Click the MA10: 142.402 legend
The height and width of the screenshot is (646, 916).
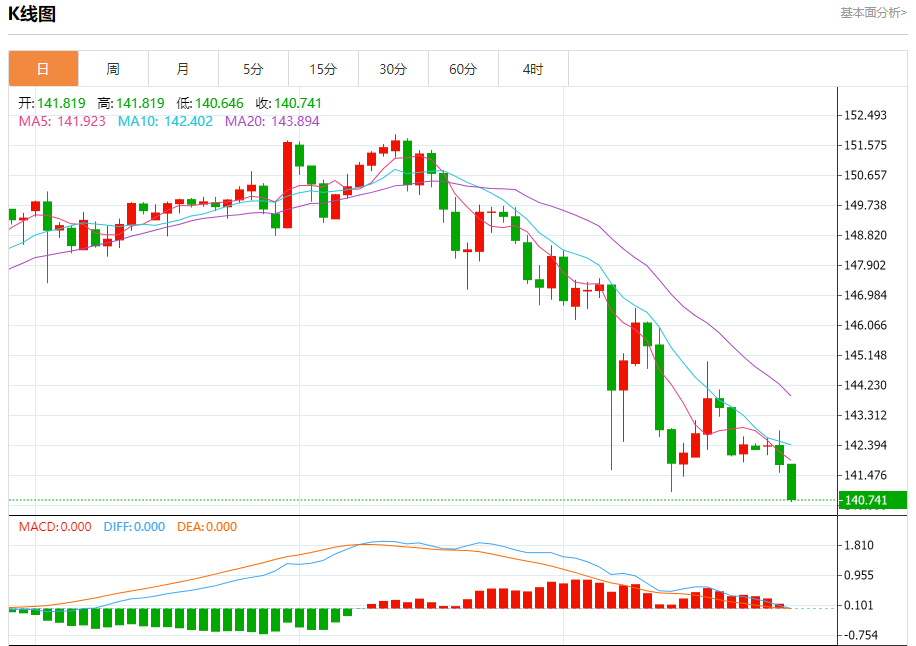point(165,121)
